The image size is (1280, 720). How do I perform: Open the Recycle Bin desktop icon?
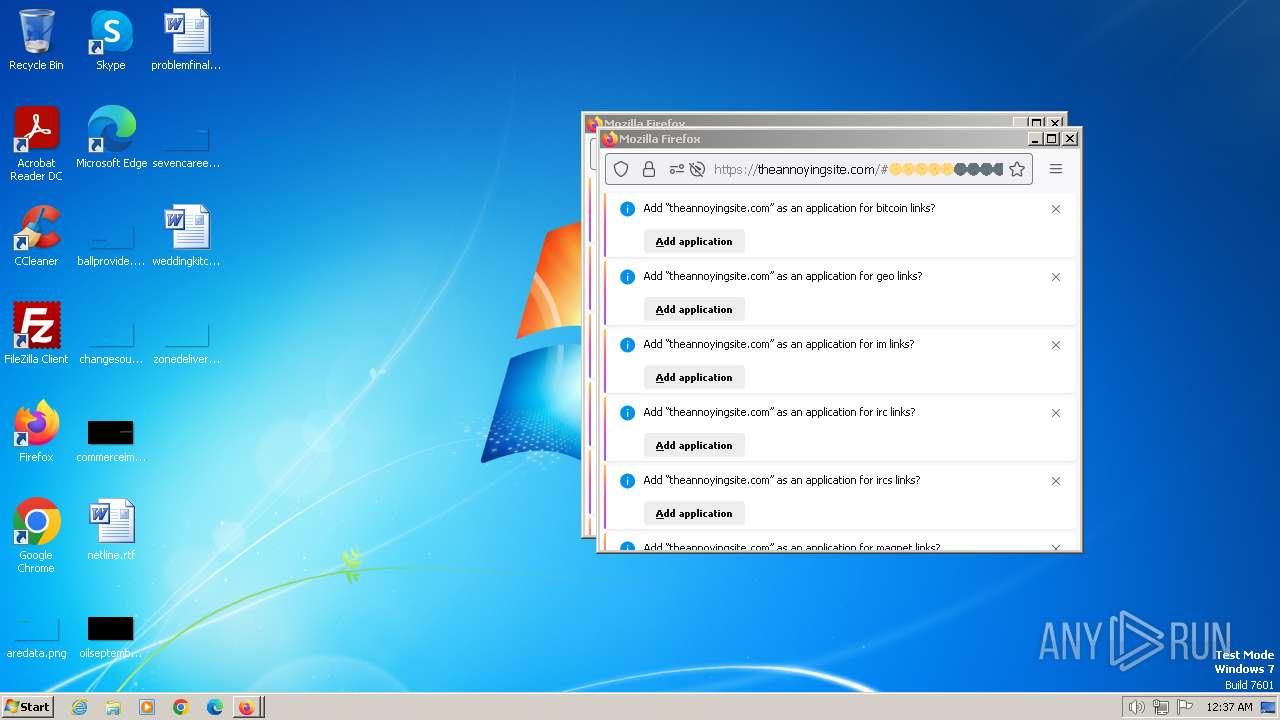(x=36, y=40)
